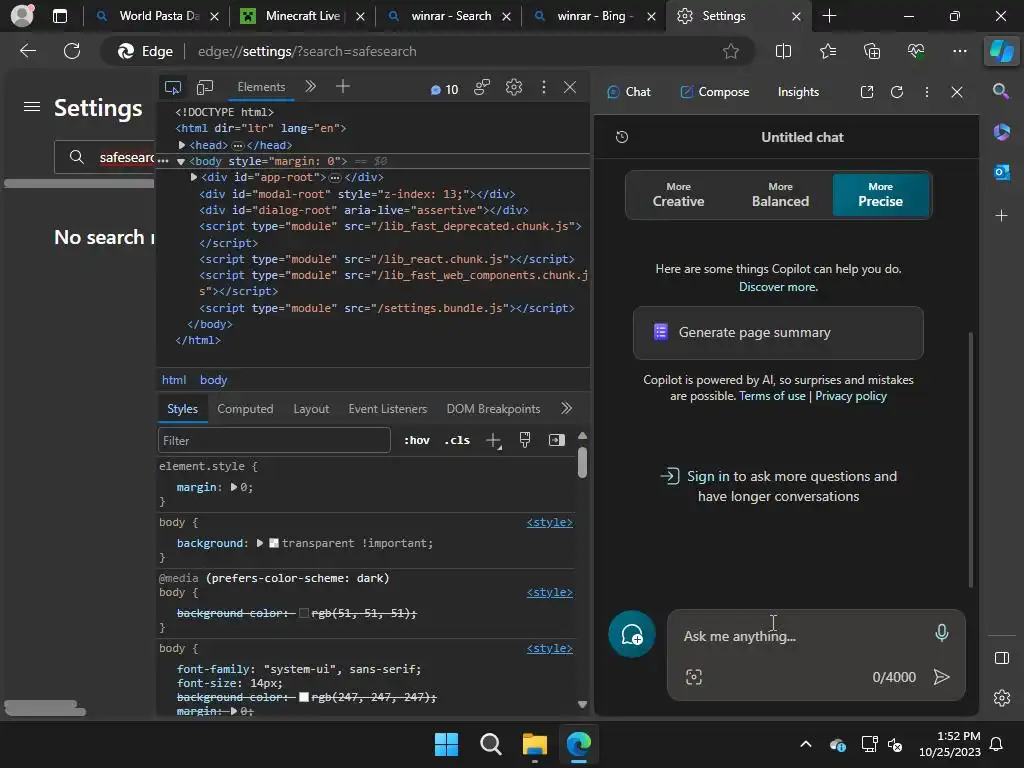Open DevTools customize menu with three dots
The height and width of the screenshot is (768, 1024).
(x=543, y=87)
